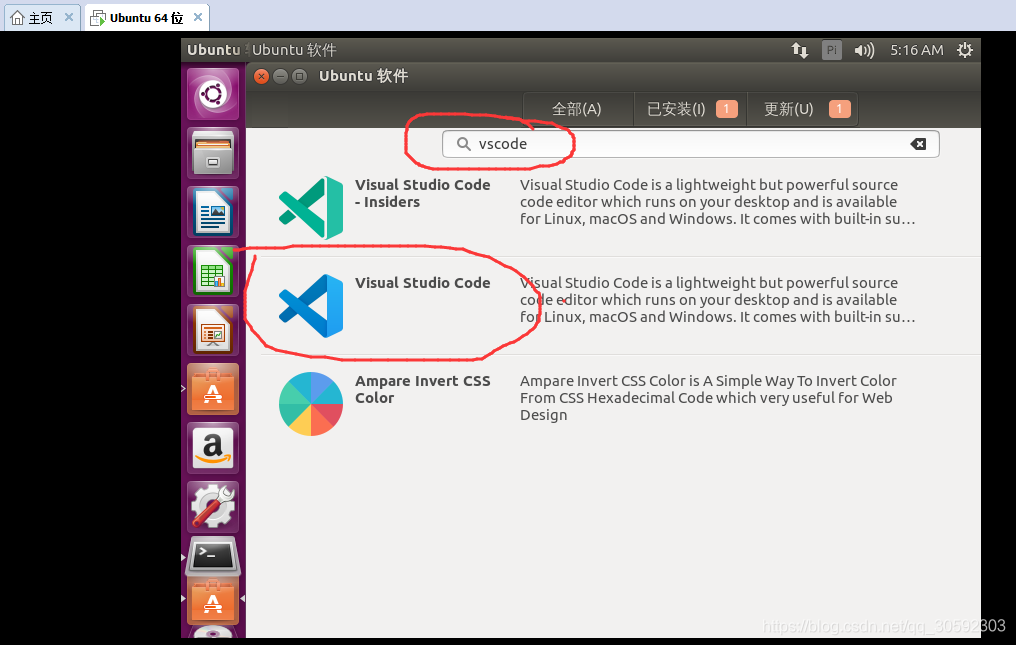The height and width of the screenshot is (645, 1016).
Task: Open the Amazon launcher icon
Action: click(x=213, y=448)
